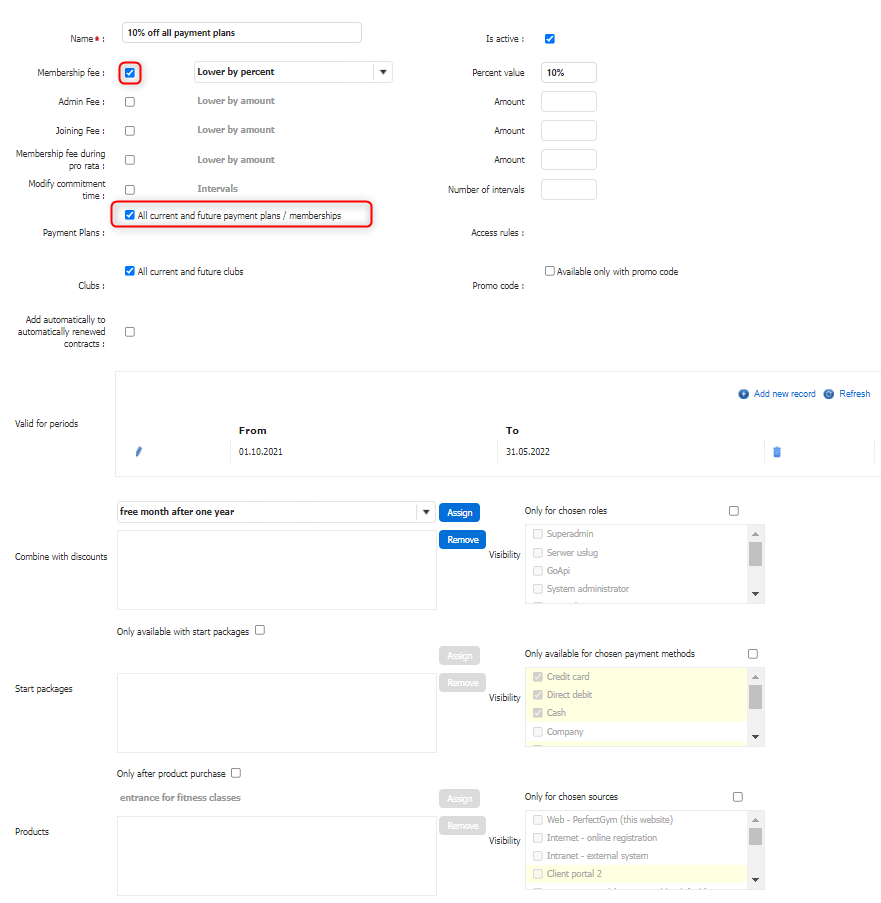The width and height of the screenshot is (881, 903).
Task: Click the Refresh icon above periods table
Action: 829,394
